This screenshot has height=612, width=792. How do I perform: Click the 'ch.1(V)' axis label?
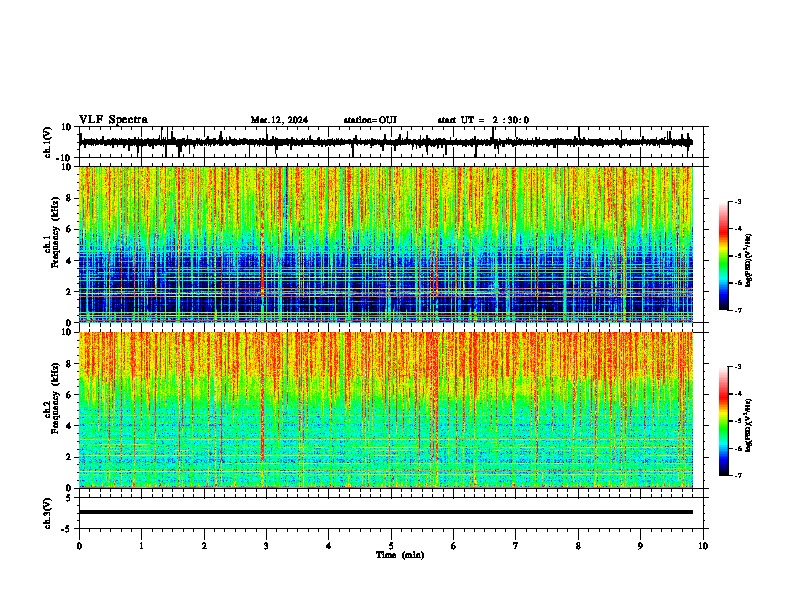(48, 142)
